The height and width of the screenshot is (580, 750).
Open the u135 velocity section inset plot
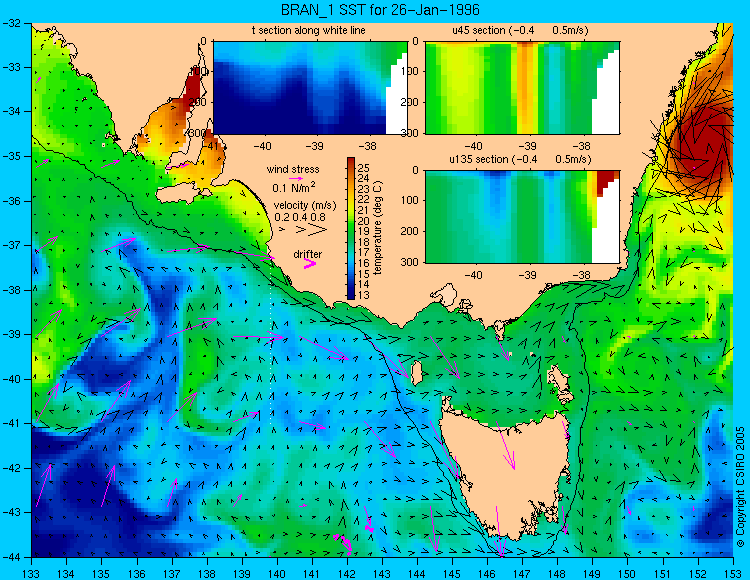[522, 216]
